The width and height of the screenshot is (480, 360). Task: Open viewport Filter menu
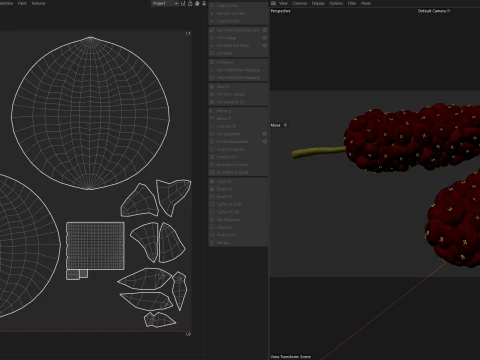point(352,3)
